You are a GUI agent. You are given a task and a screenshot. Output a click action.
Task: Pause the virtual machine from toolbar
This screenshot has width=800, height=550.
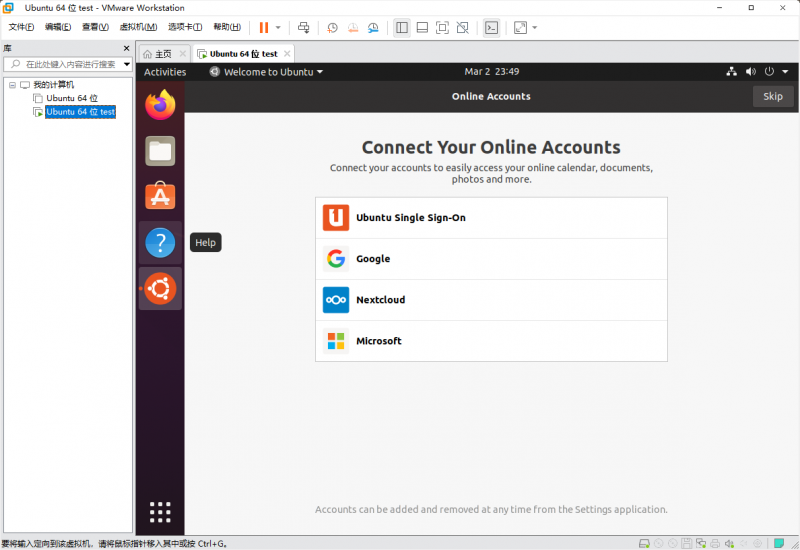coord(264,28)
